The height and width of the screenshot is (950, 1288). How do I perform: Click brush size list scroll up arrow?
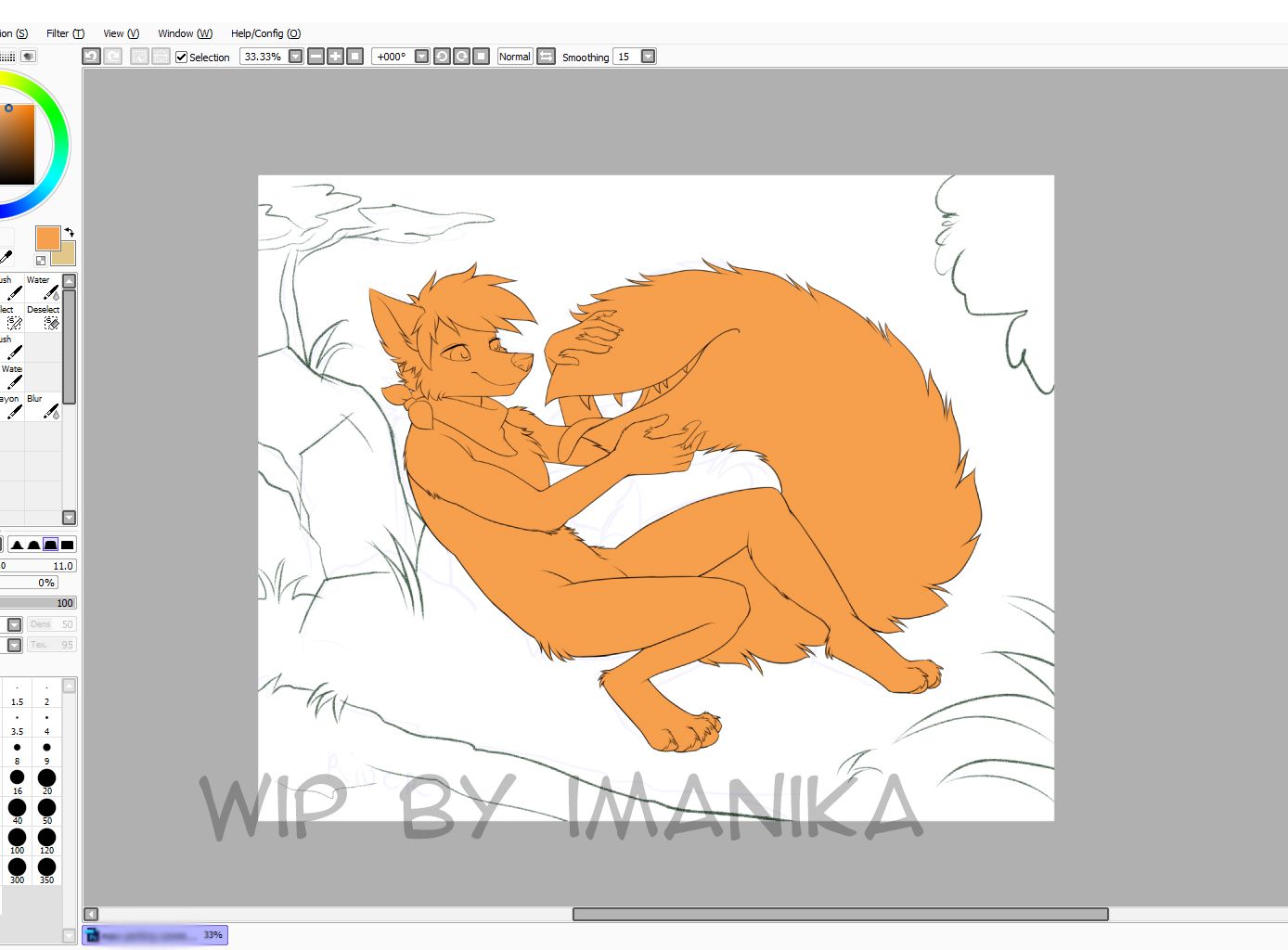(x=70, y=686)
